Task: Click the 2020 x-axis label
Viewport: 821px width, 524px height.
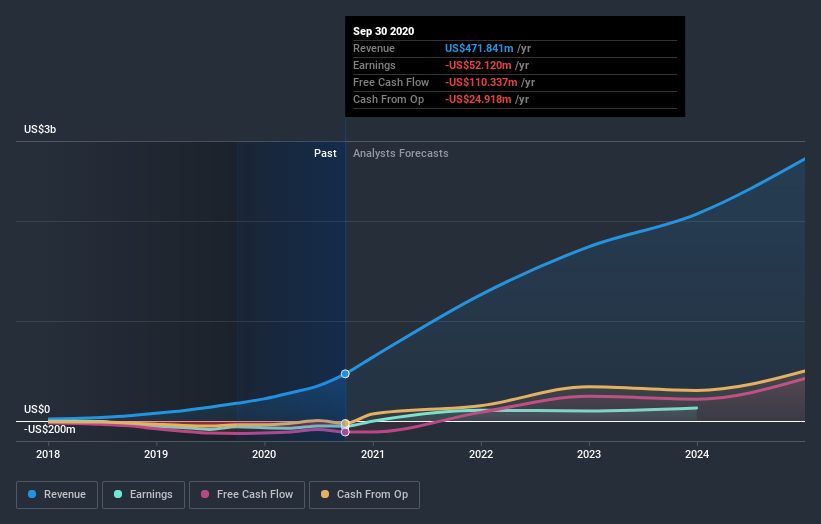Action: pyautogui.click(x=264, y=454)
